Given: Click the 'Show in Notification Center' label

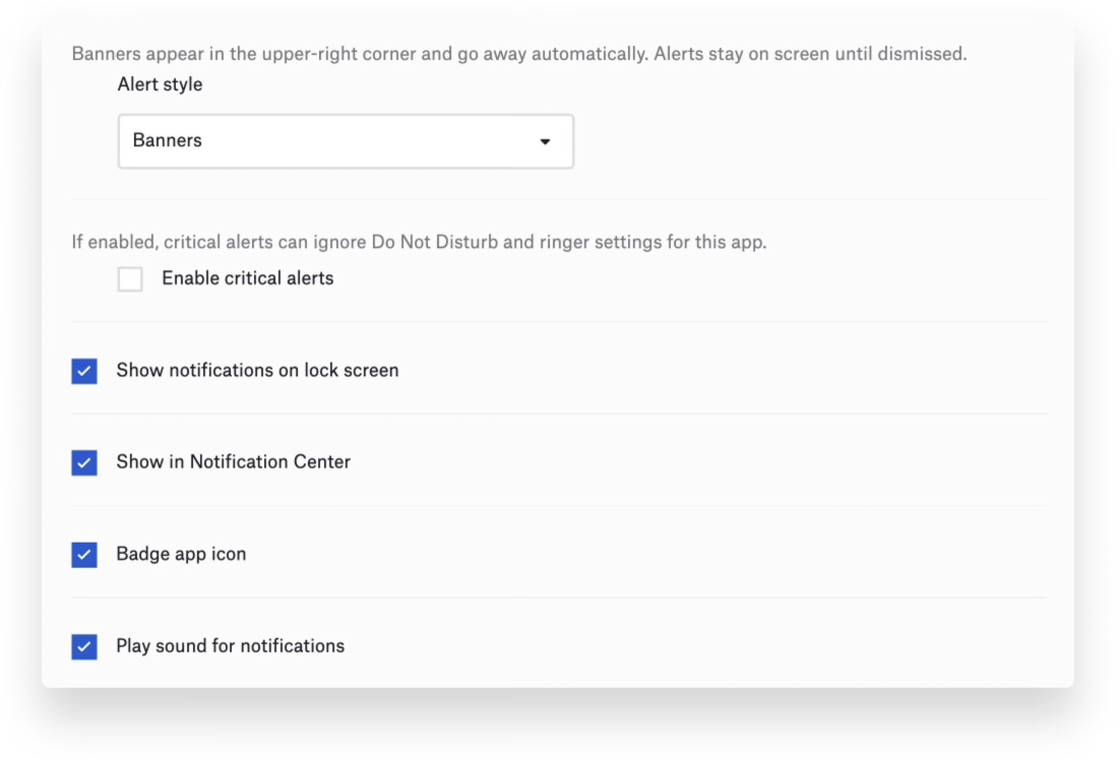Looking at the screenshot, I should point(233,462).
